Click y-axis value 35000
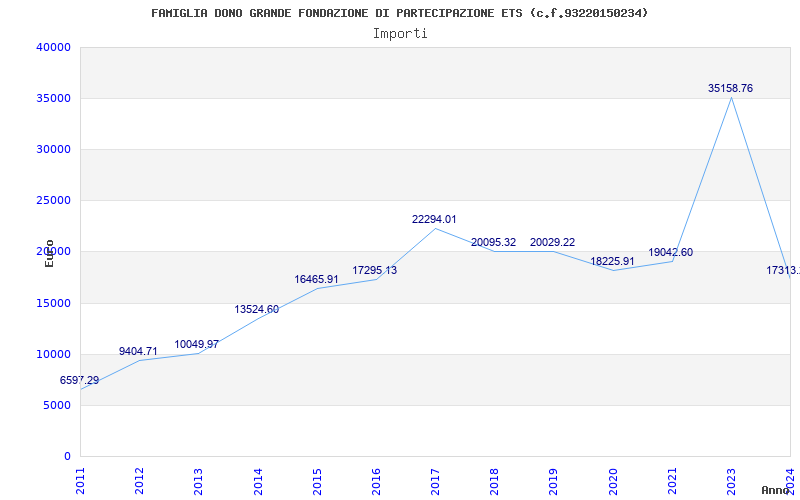800x500 pixels. [x=53, y=98]
